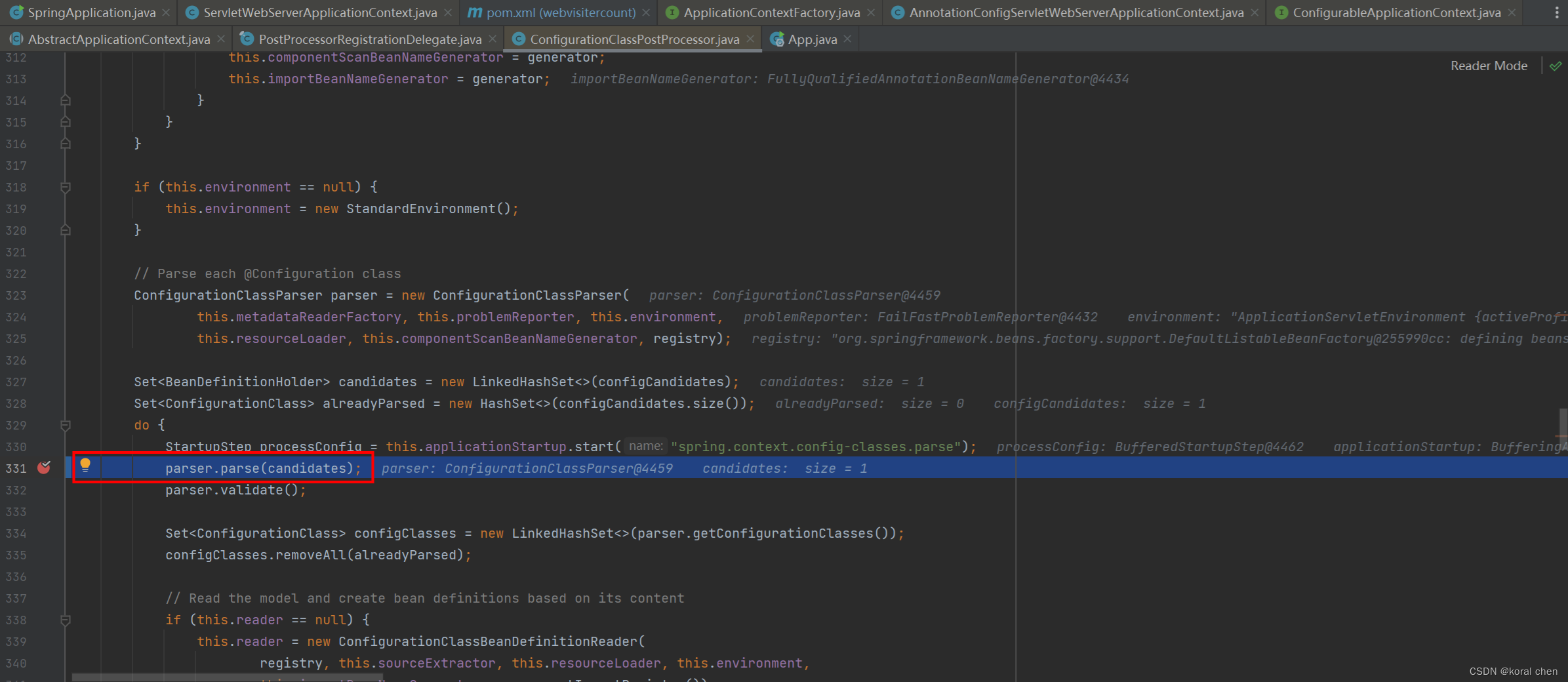The height and width of the screenshot is (682, 1568).
Task: Fold the block closing on line 320
Action: coord(66,230)
